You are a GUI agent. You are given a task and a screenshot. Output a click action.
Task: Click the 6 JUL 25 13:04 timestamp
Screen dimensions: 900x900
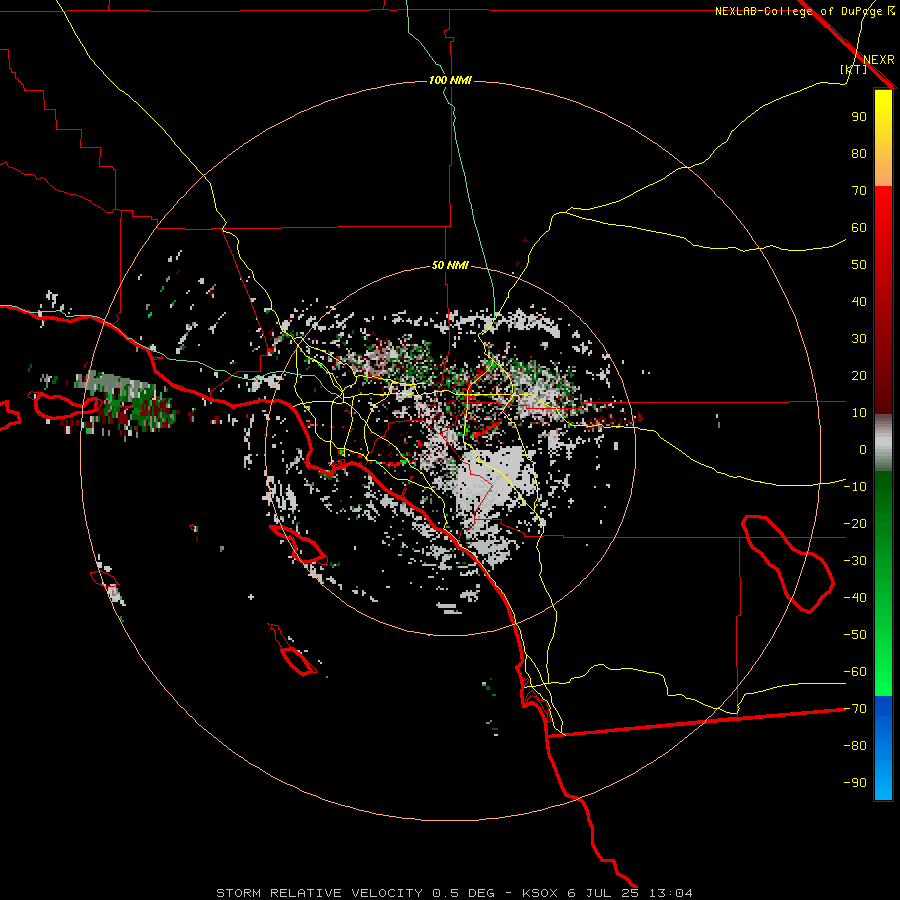click(x=630, y=893)
